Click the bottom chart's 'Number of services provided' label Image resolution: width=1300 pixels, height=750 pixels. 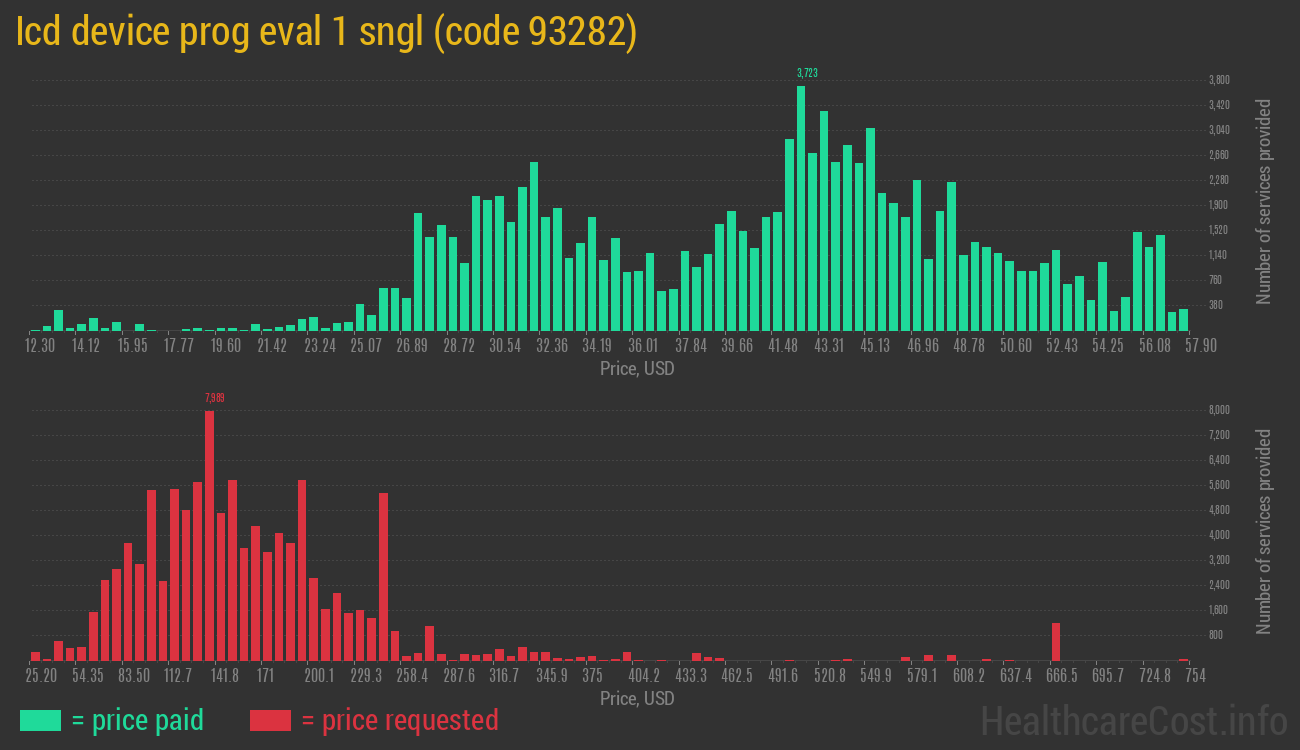click(1264, 531)
